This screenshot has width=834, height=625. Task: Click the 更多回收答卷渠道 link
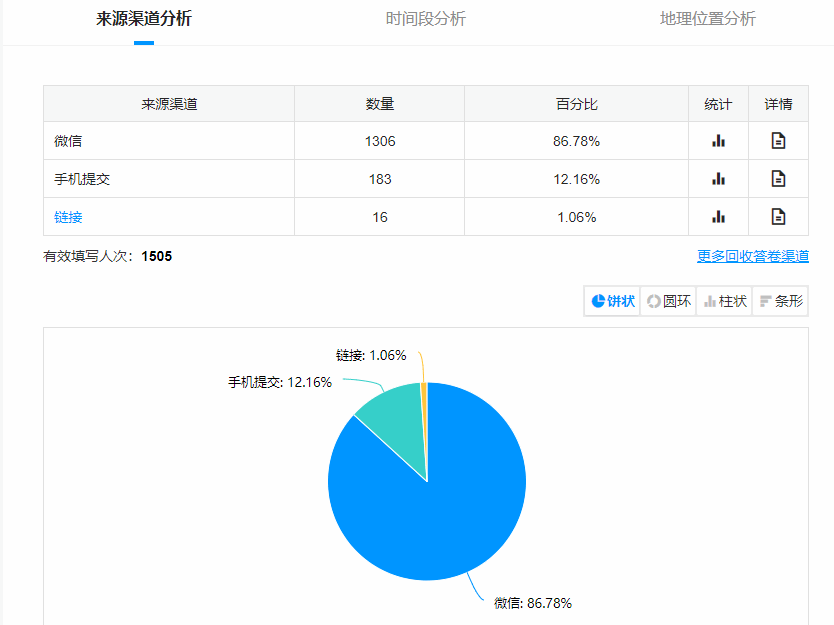coord(753,256)
